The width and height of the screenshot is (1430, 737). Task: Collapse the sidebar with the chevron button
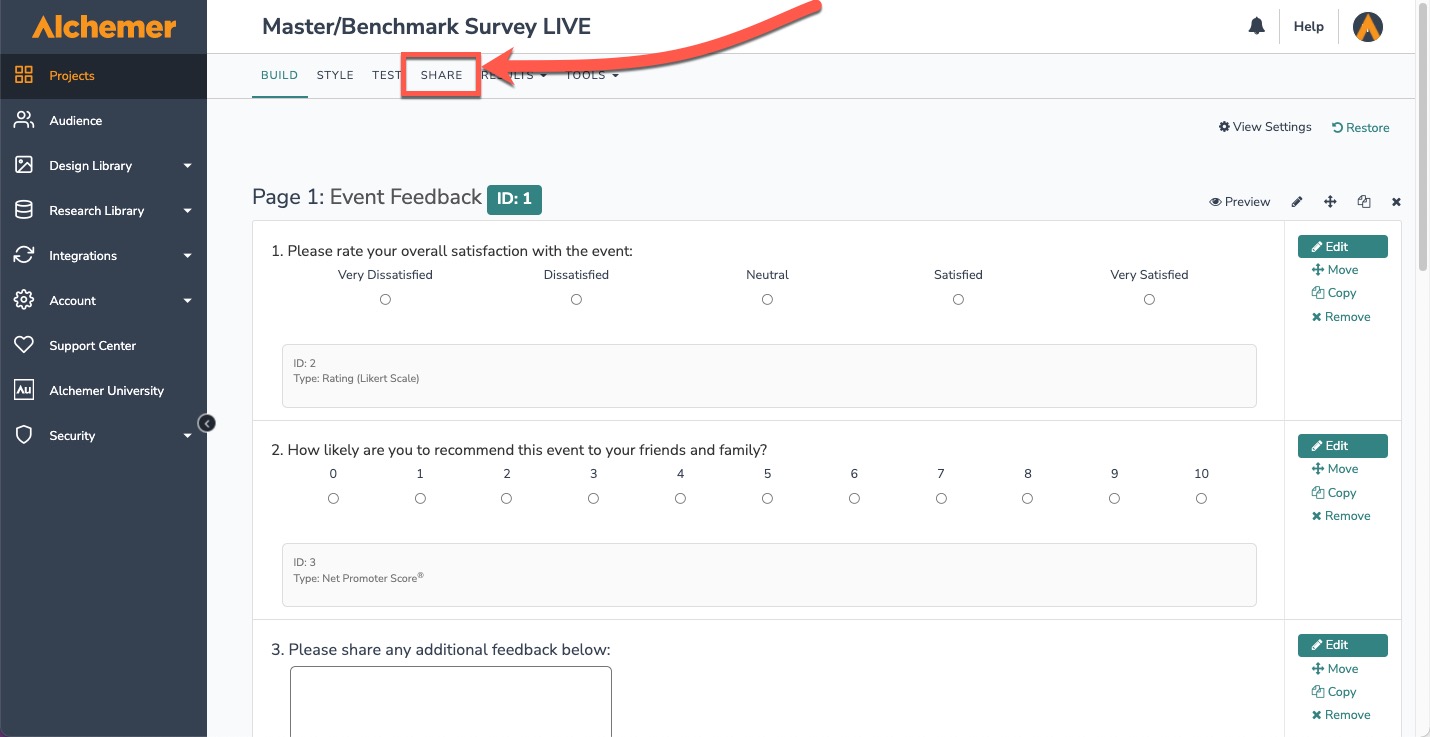tap(207, 423)
